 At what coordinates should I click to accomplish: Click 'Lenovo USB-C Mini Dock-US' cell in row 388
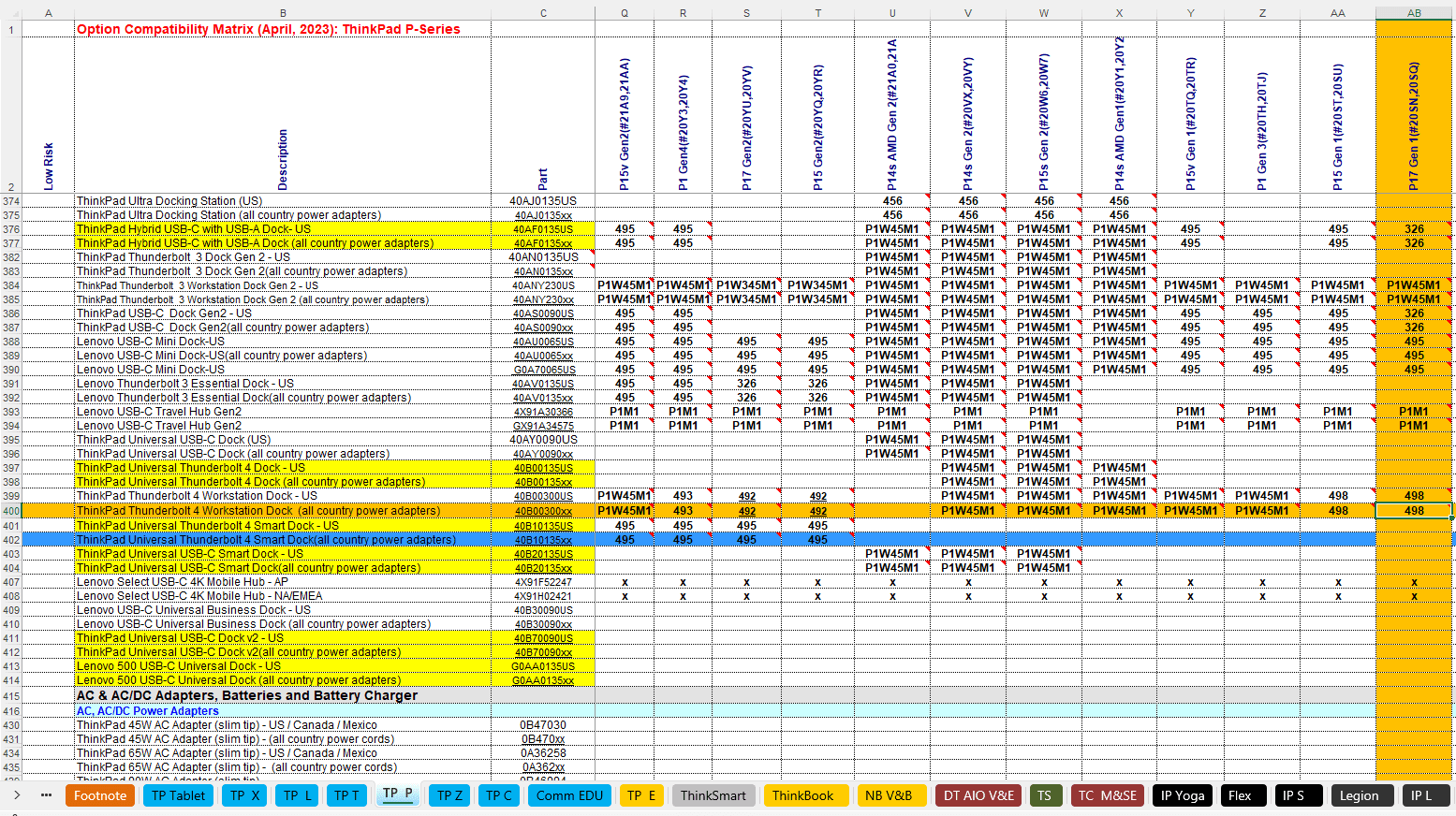point(283,342)
